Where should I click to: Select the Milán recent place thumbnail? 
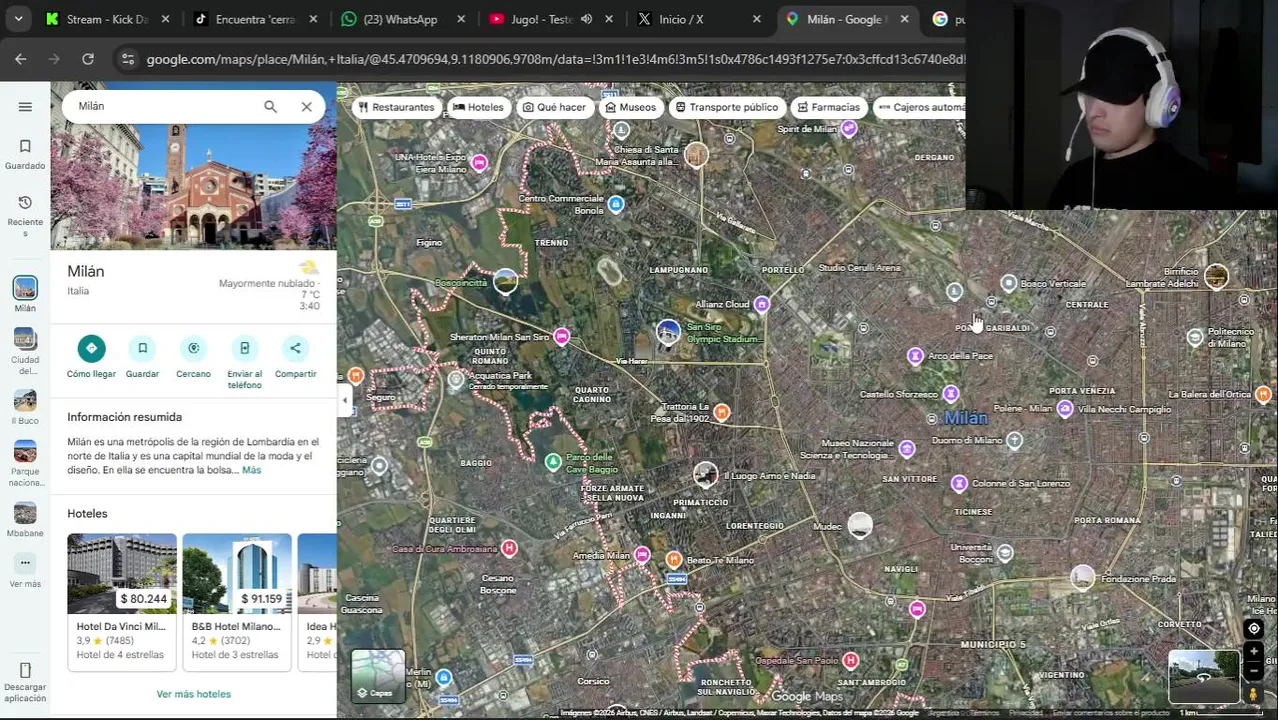[25, 288]
